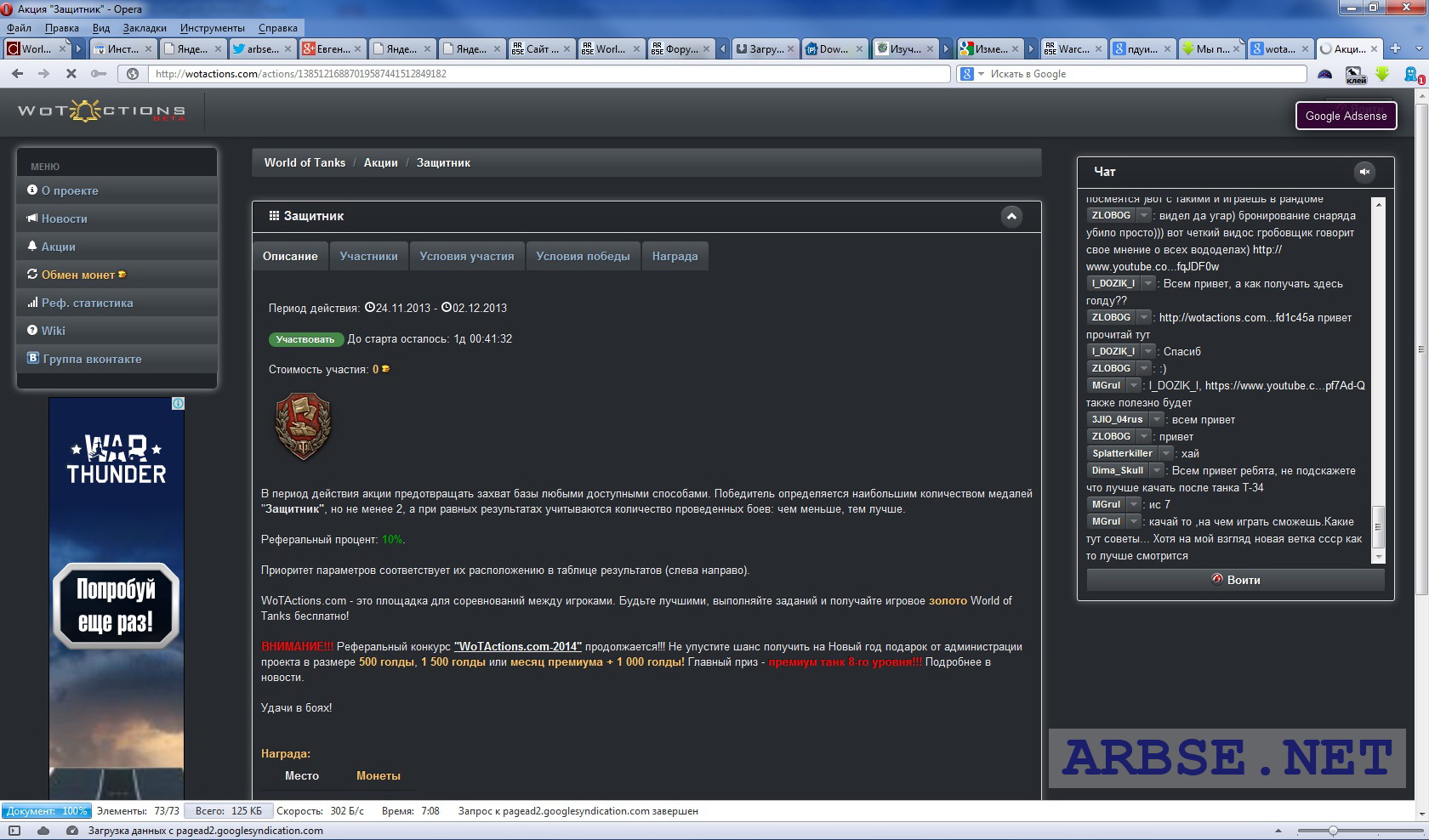Image resolution: width=1429 pixels, height=840 pixels.
Task: Open О проекте sidebar item
Action: [117, 190]
